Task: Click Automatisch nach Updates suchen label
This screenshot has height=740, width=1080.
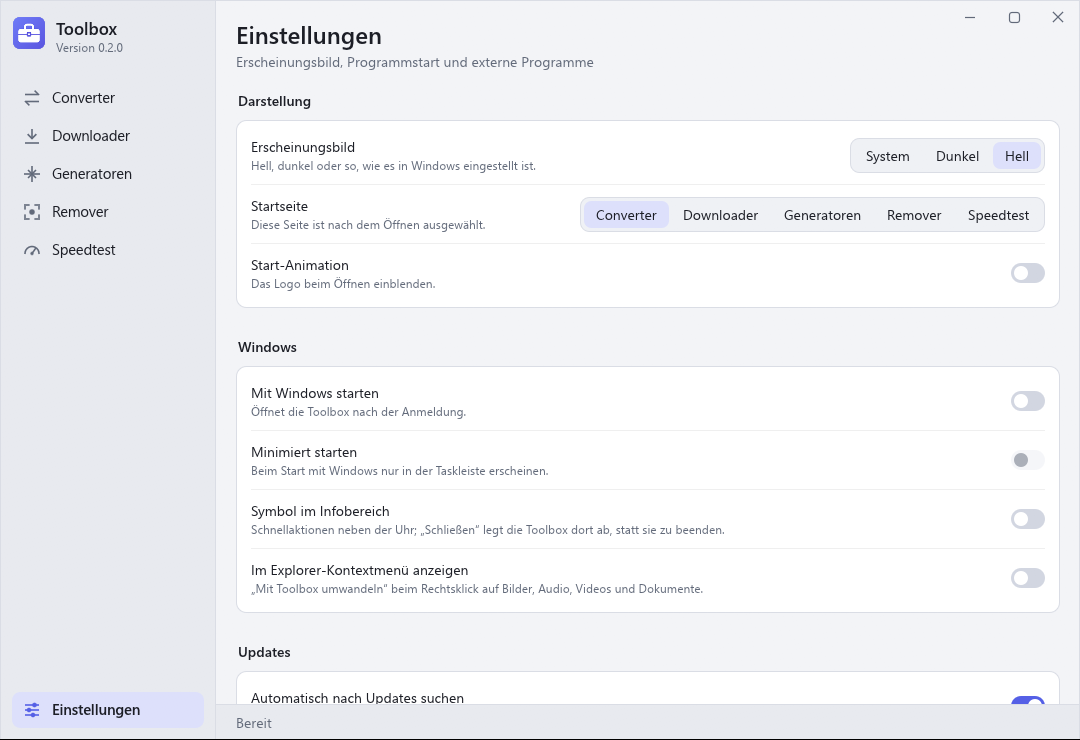Action: click(357, 698)
